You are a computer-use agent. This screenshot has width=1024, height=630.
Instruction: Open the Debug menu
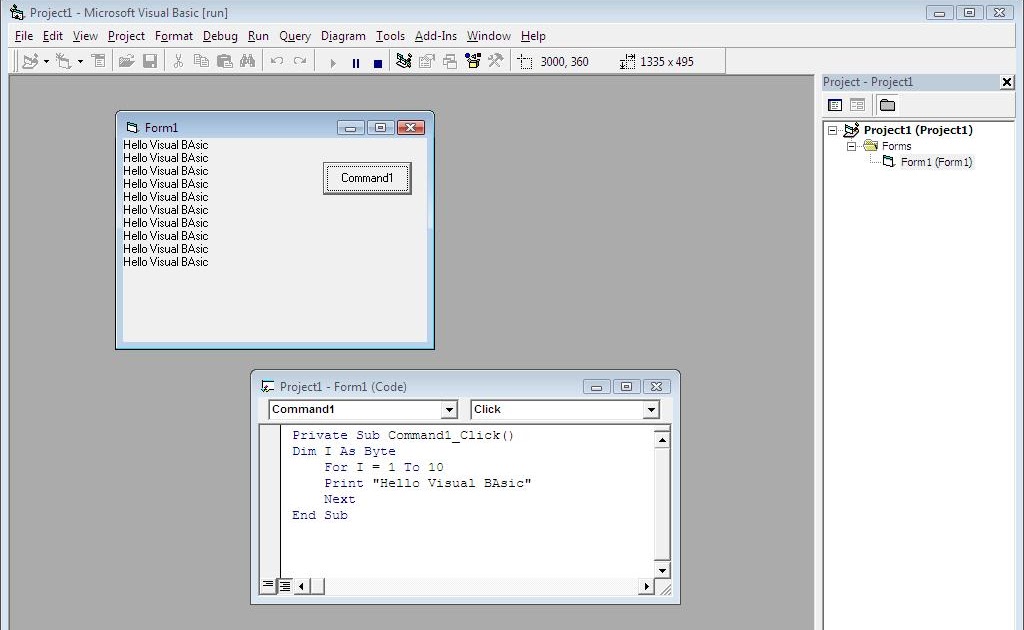220,36
